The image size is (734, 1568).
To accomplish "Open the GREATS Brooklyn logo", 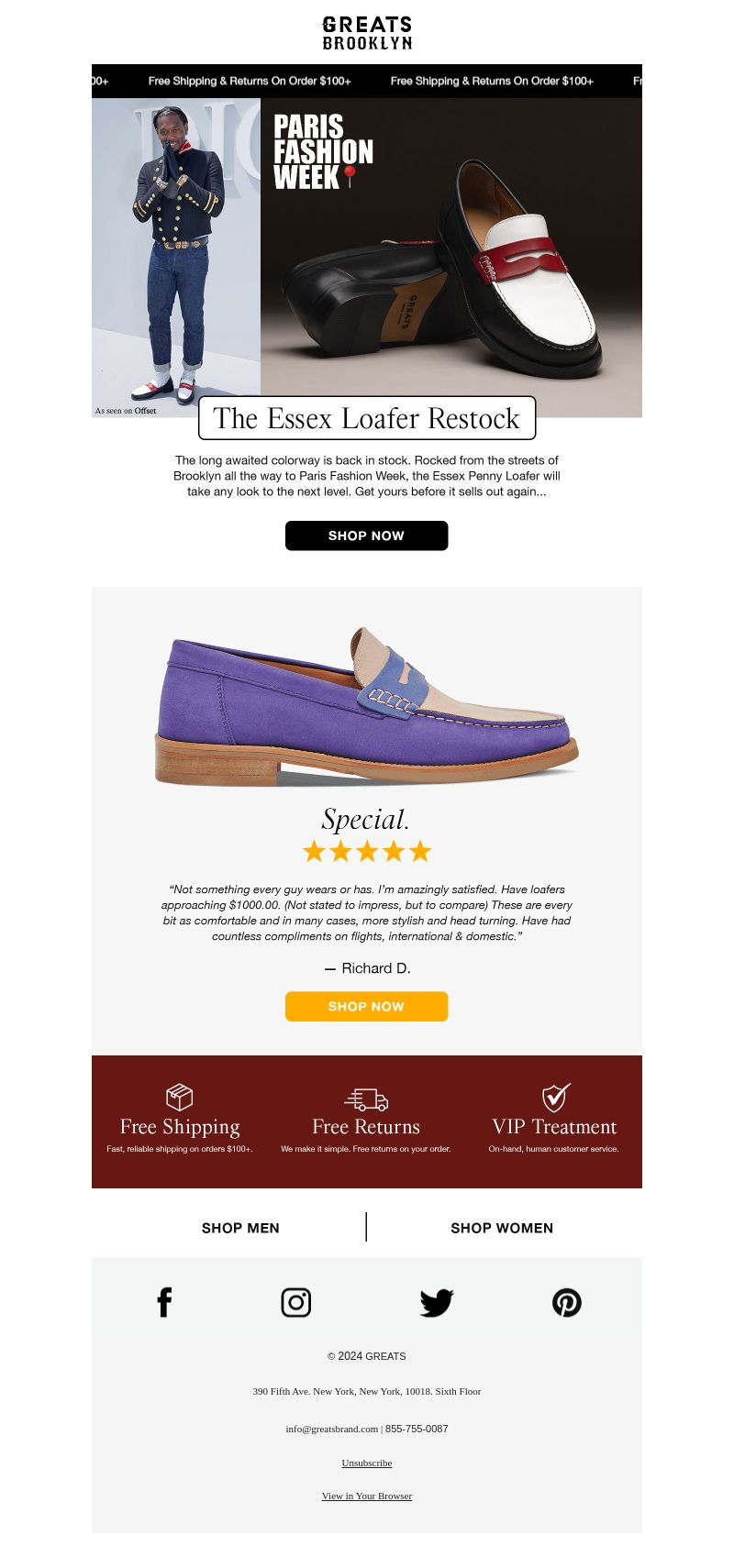I will point(367,33).
